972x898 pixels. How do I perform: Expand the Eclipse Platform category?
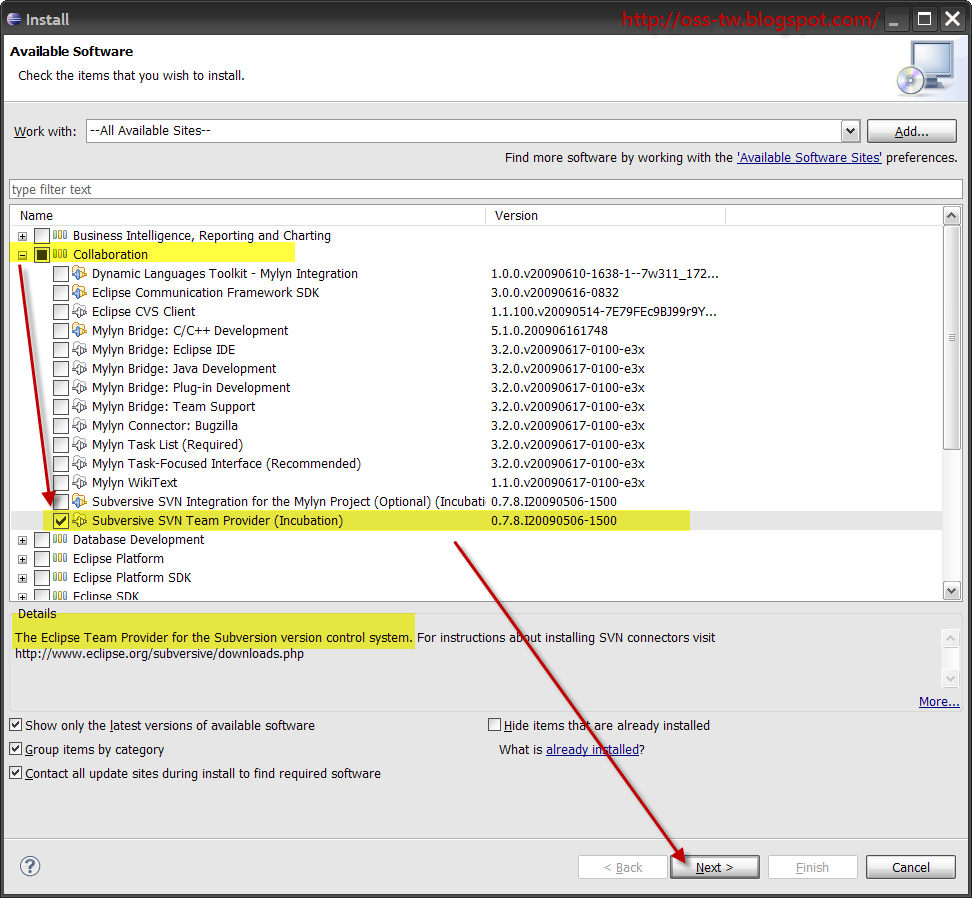[x=22, y=559]
